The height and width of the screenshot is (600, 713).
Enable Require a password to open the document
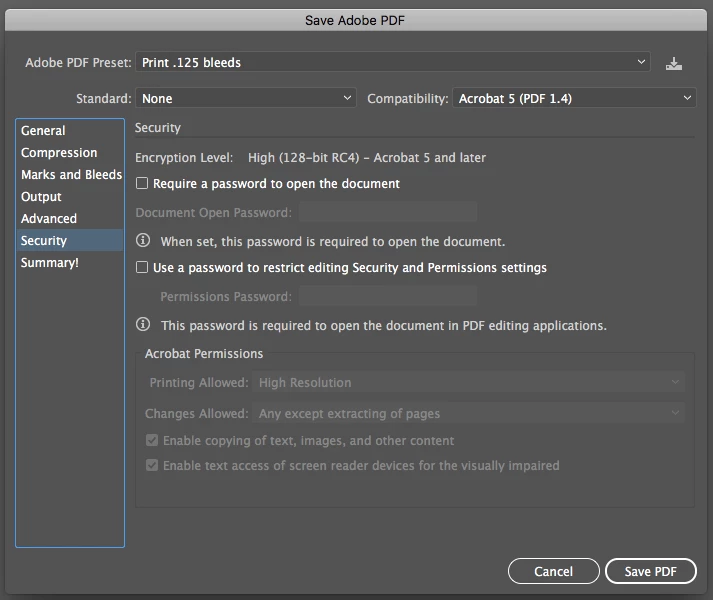[142, 183]
